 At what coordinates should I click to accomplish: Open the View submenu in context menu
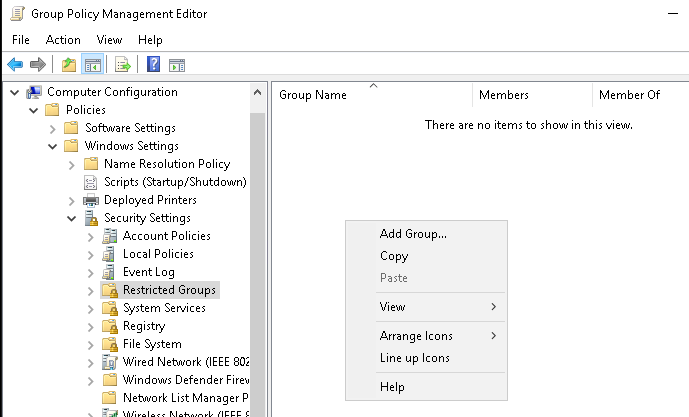tap(426, 307)
